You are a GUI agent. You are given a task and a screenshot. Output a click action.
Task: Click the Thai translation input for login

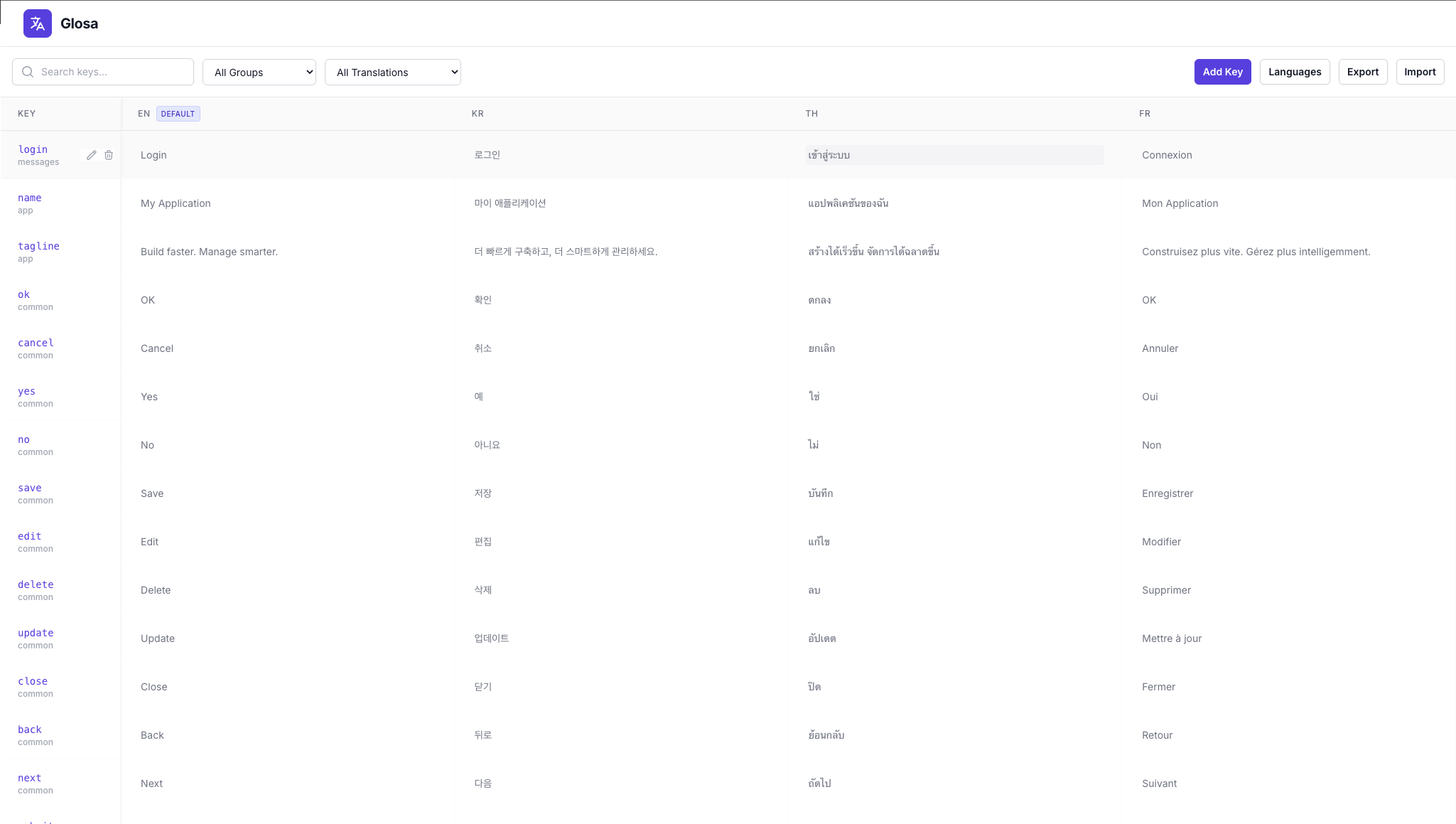(x=954, y=154)
